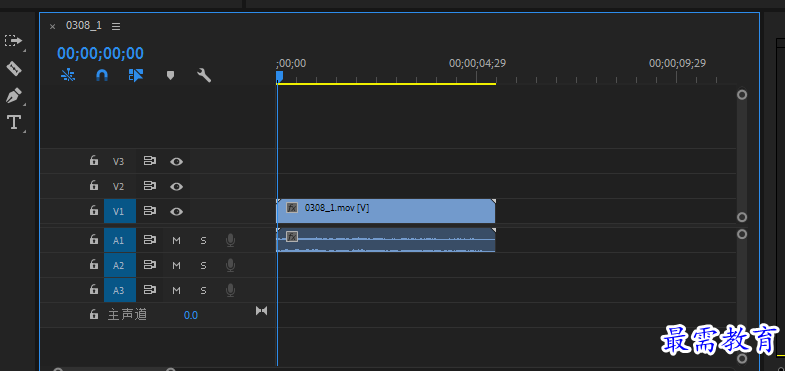
Task: Toggle sync lock for A2
Action: pyautogui.click(x=150, y=264)
